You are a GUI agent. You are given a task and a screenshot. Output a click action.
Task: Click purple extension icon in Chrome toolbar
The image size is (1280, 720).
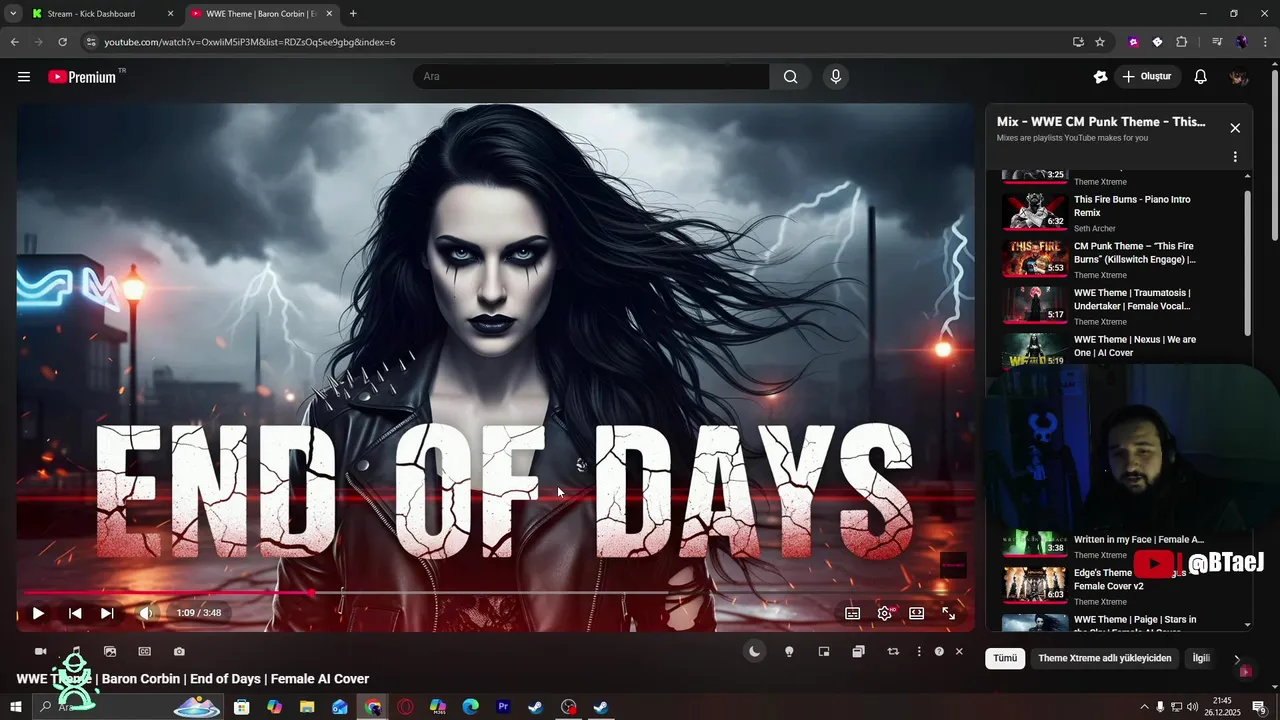[x=1133, y=42]
